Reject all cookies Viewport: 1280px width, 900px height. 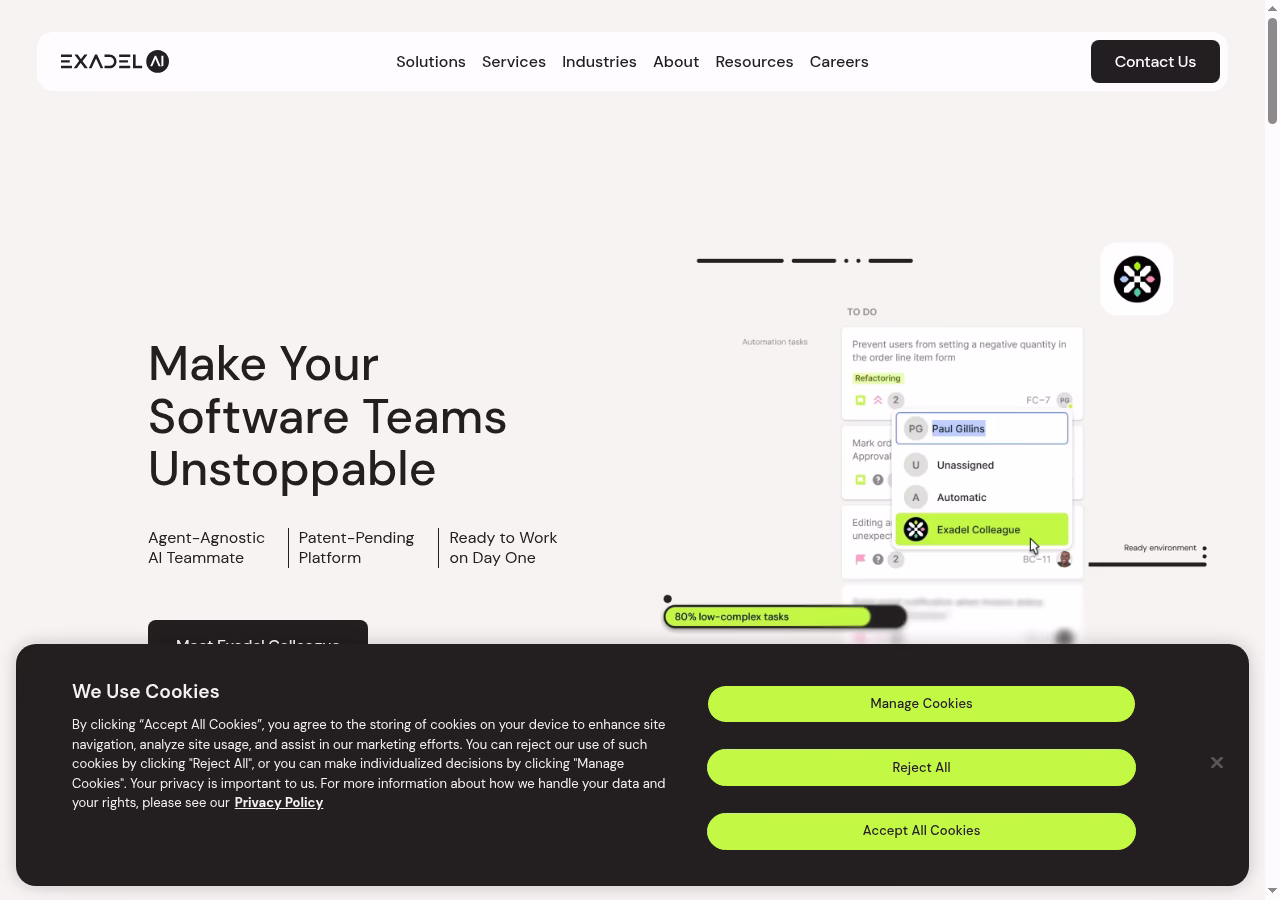pyautogui.click(x=921, y=767)
